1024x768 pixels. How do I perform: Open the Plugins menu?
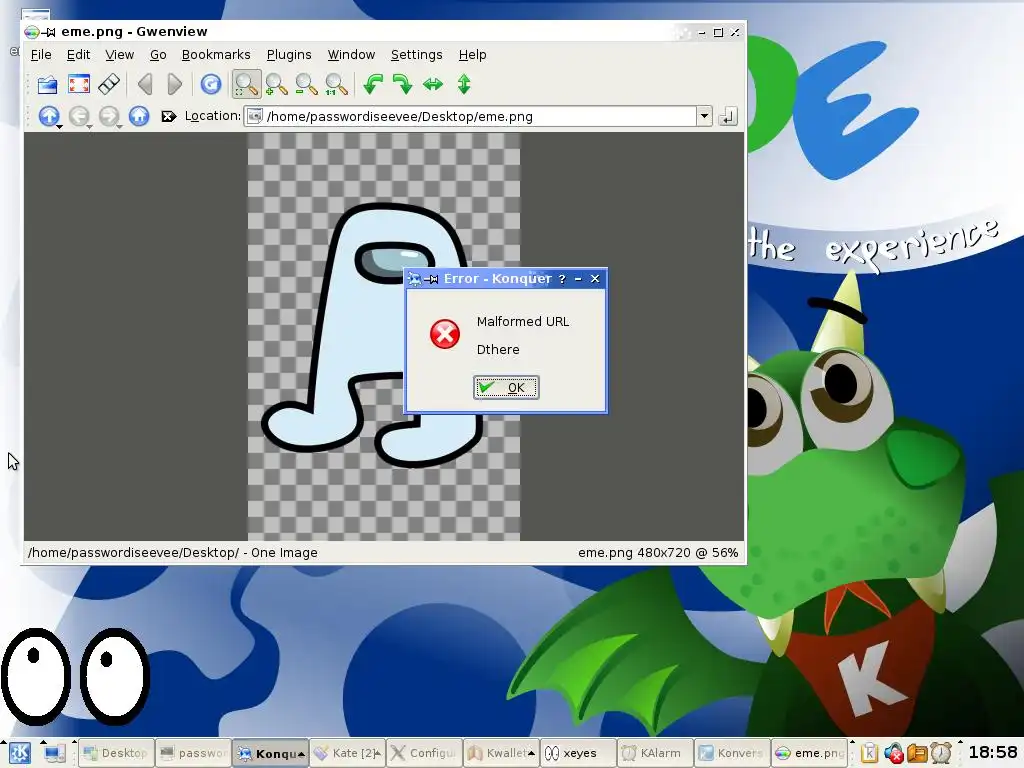pyautogui.click(x=289, y=55)
